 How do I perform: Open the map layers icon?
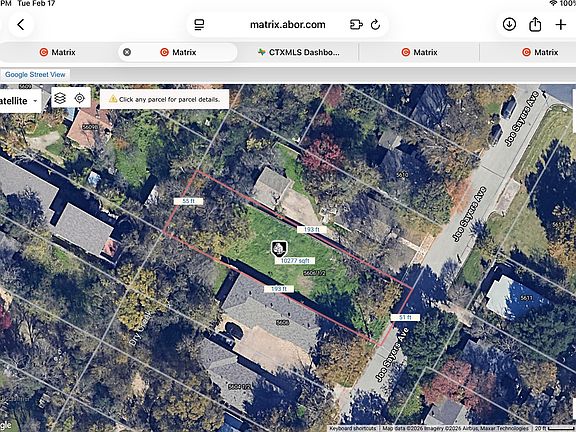[x=60, y=98]
